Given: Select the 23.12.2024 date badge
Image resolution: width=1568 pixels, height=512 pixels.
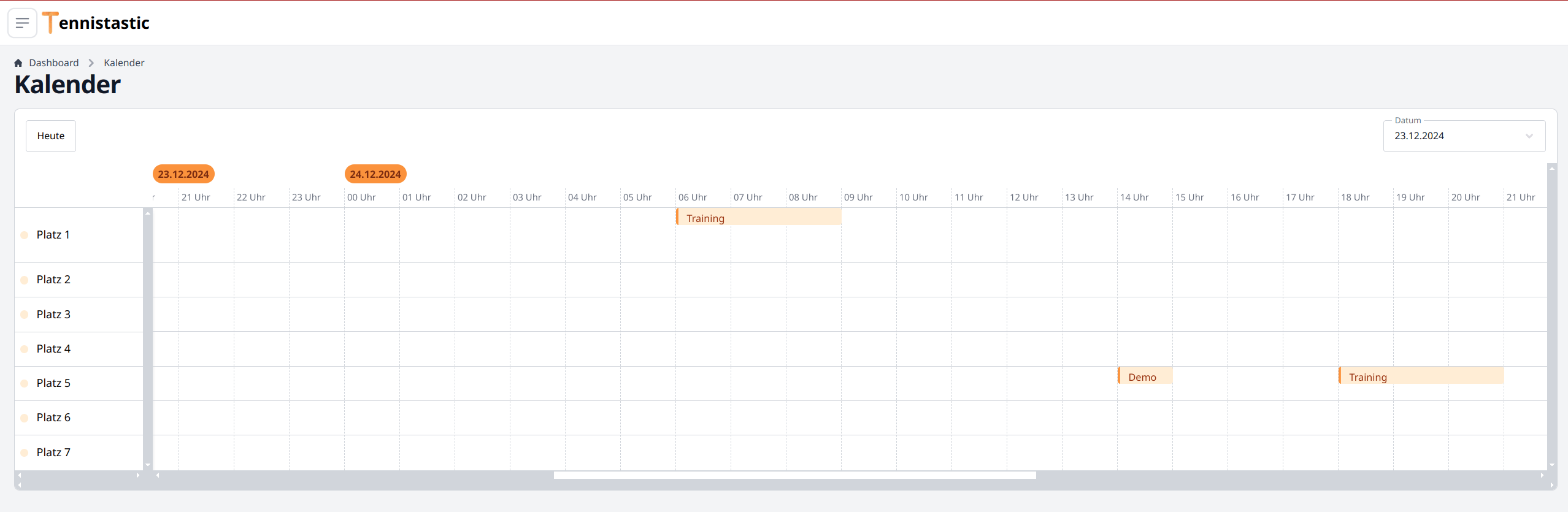Looking at the screenshot, I should point(183,174).
